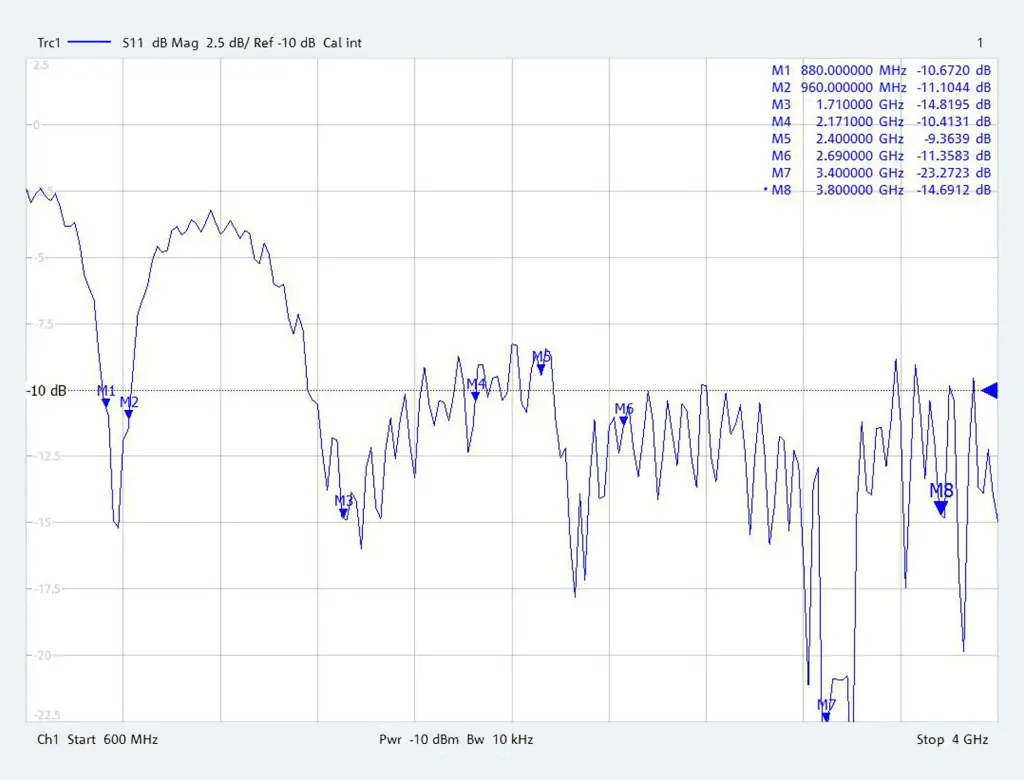Select the active marker M8
Screen dimensions: 1024x780
click(941, 498)
